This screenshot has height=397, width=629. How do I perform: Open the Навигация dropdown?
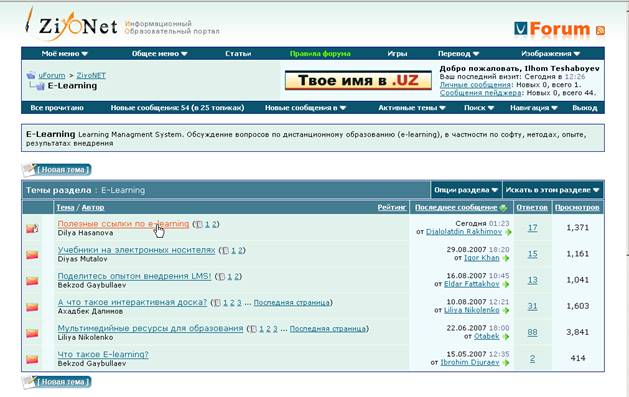[x=534, y=108]
